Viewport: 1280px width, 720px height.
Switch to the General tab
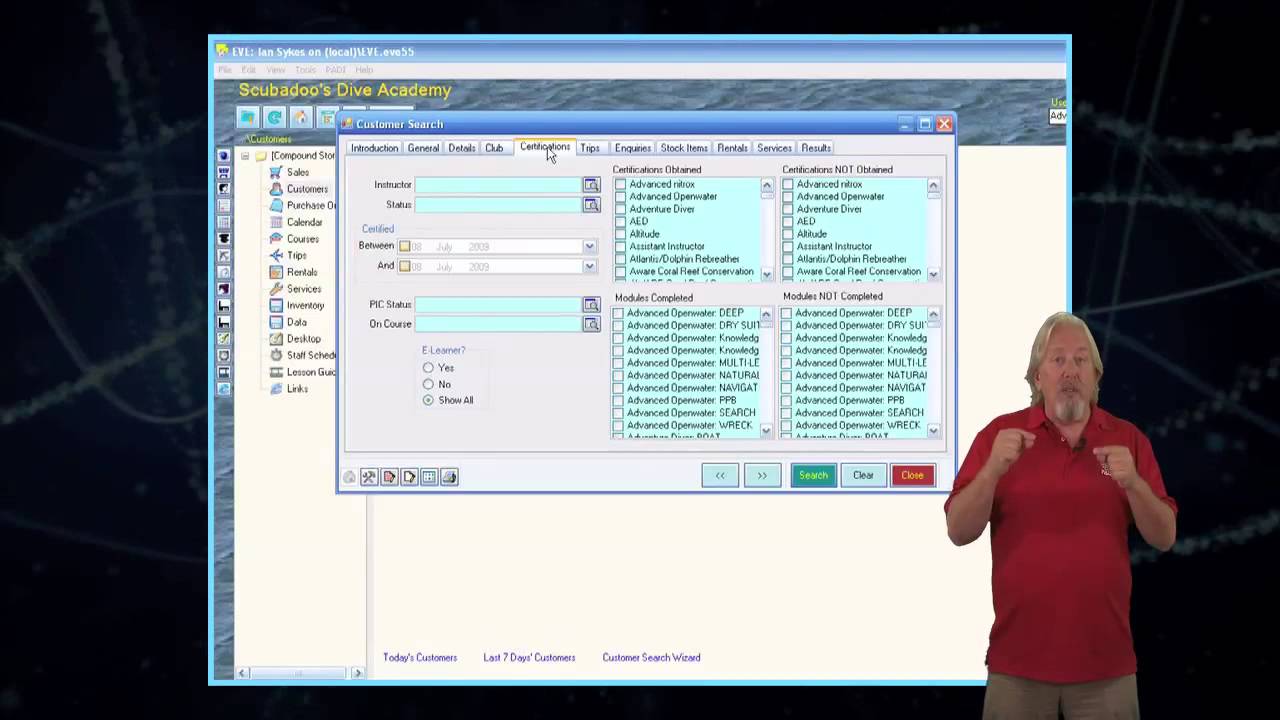coord(423,148)
